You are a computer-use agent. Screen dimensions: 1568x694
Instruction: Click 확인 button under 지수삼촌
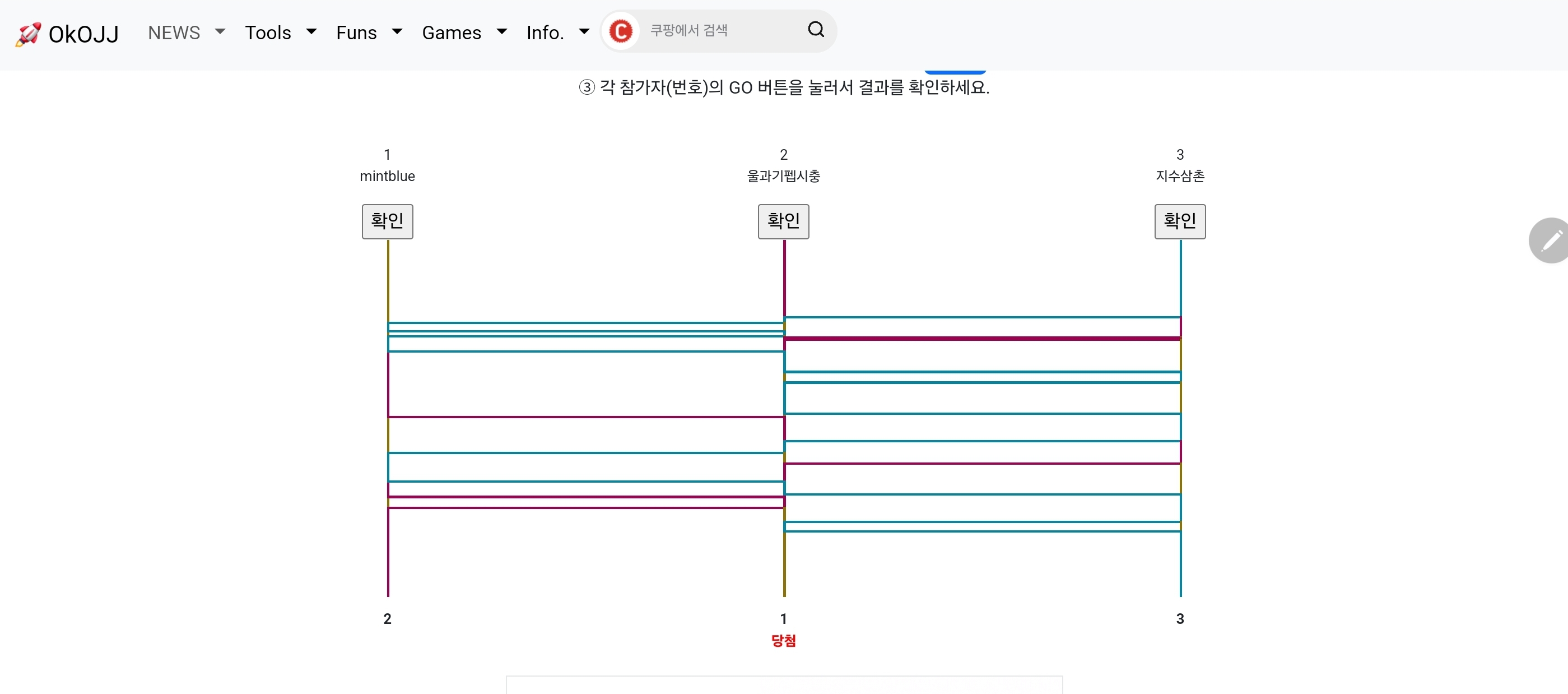(1180, 221)
